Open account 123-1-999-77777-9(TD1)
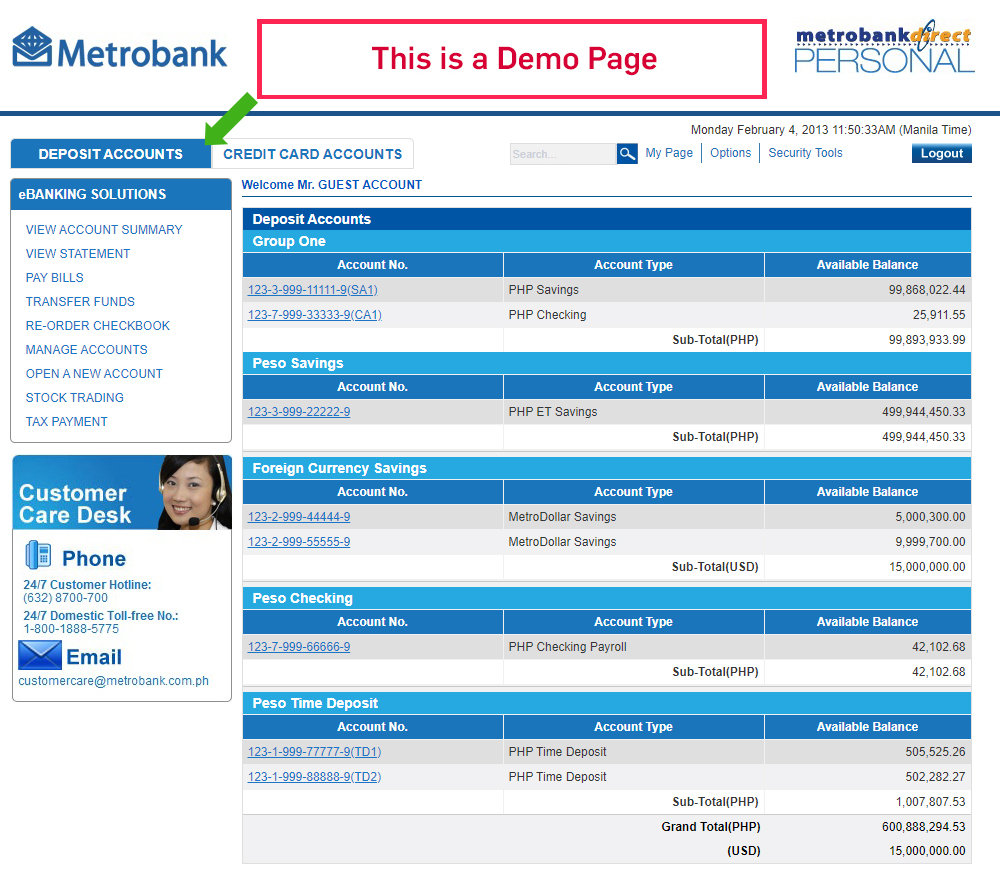Screen dimensions: 1000x884 pyautogui.click(x=314, y=751)
